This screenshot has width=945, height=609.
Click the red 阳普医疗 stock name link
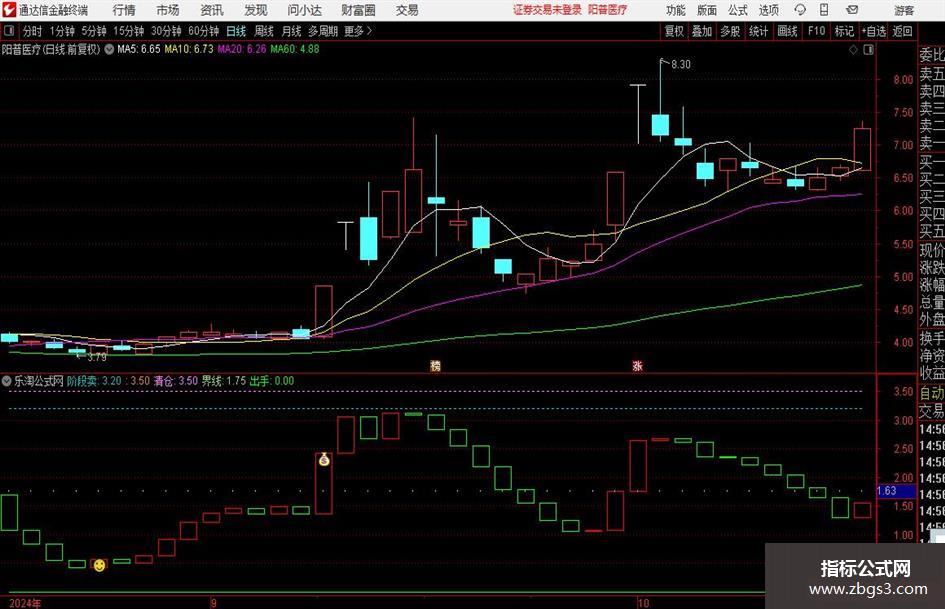click(607, 10)
